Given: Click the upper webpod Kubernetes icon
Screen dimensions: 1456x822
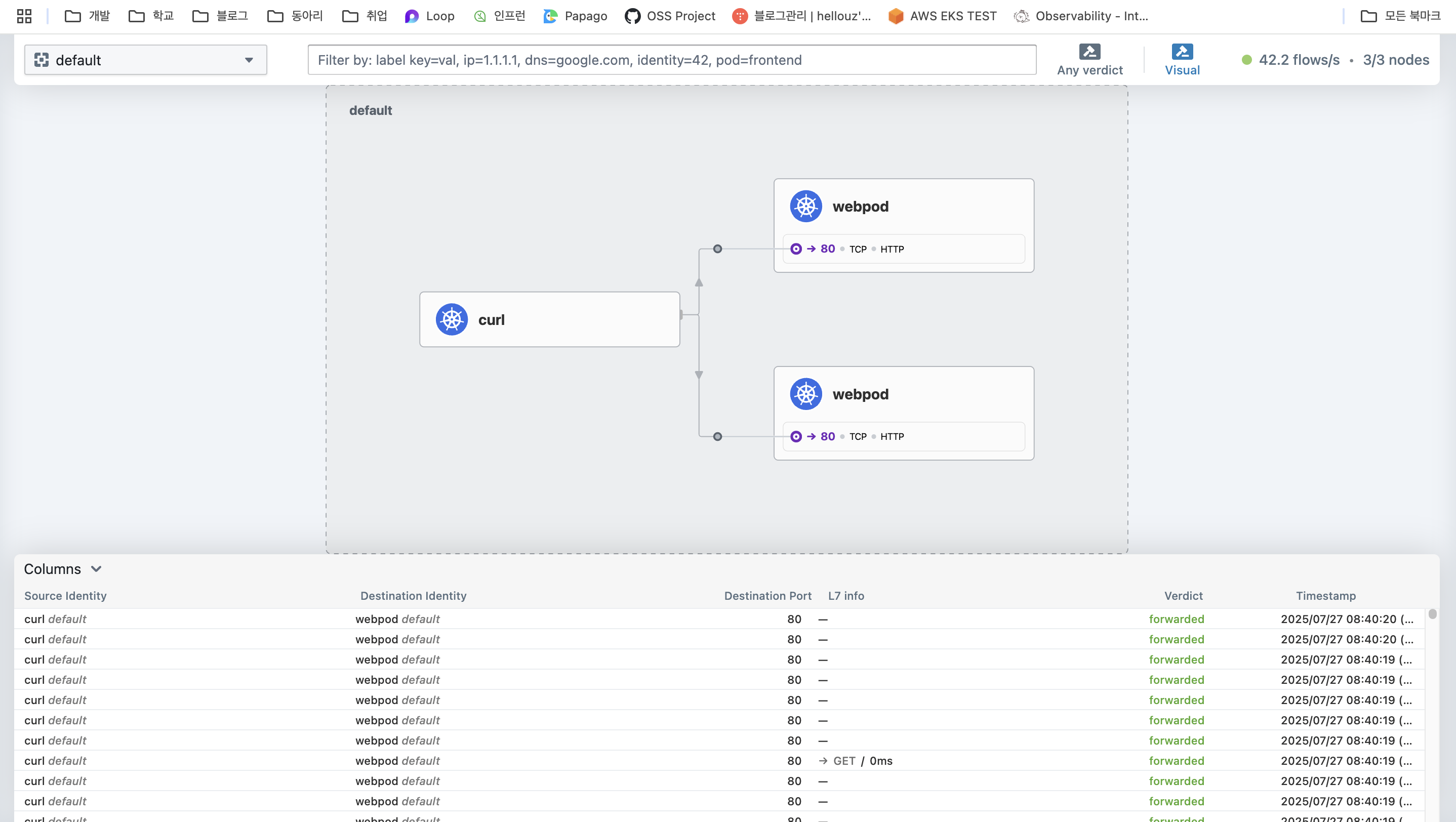Looking at the screenshot, I should coord(805,207).
